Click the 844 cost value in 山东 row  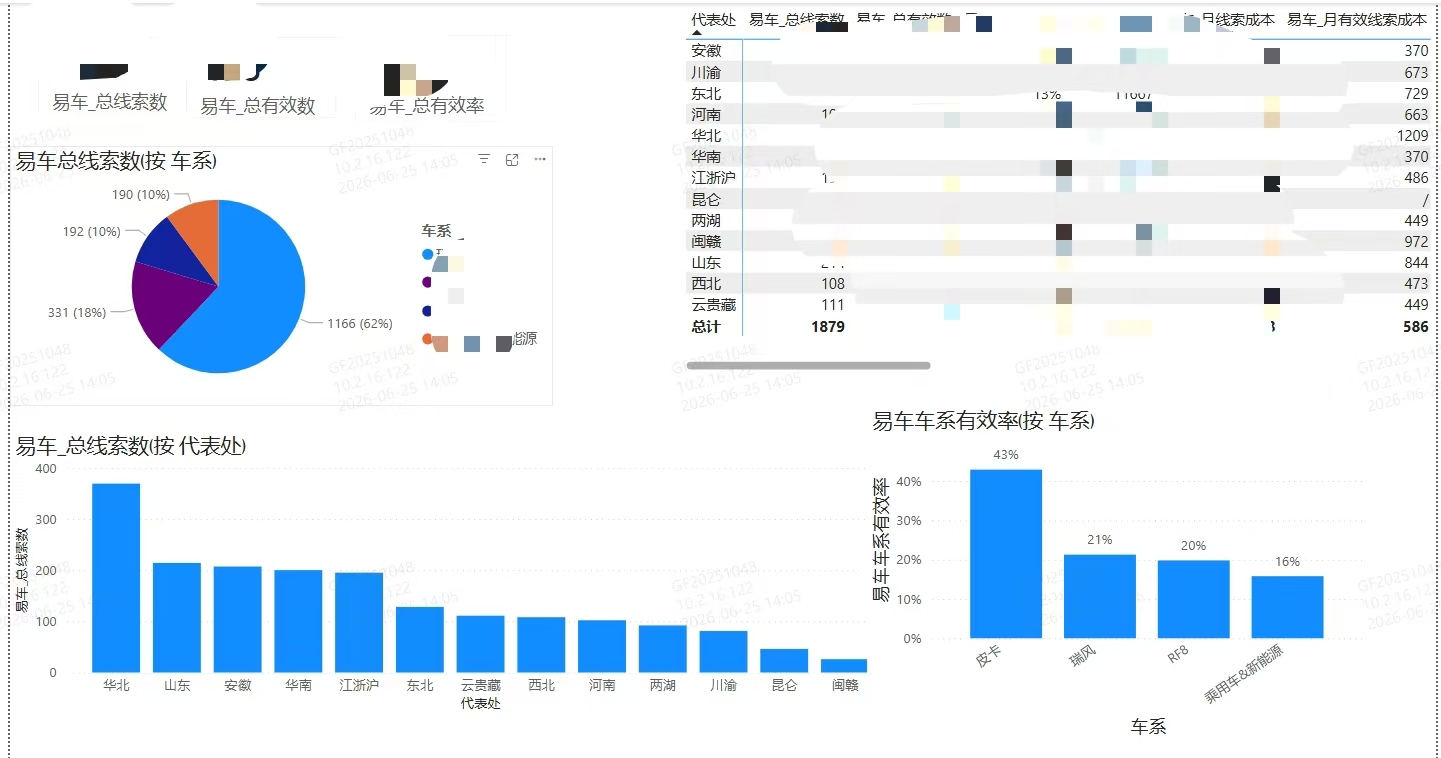pos(1416,263)
